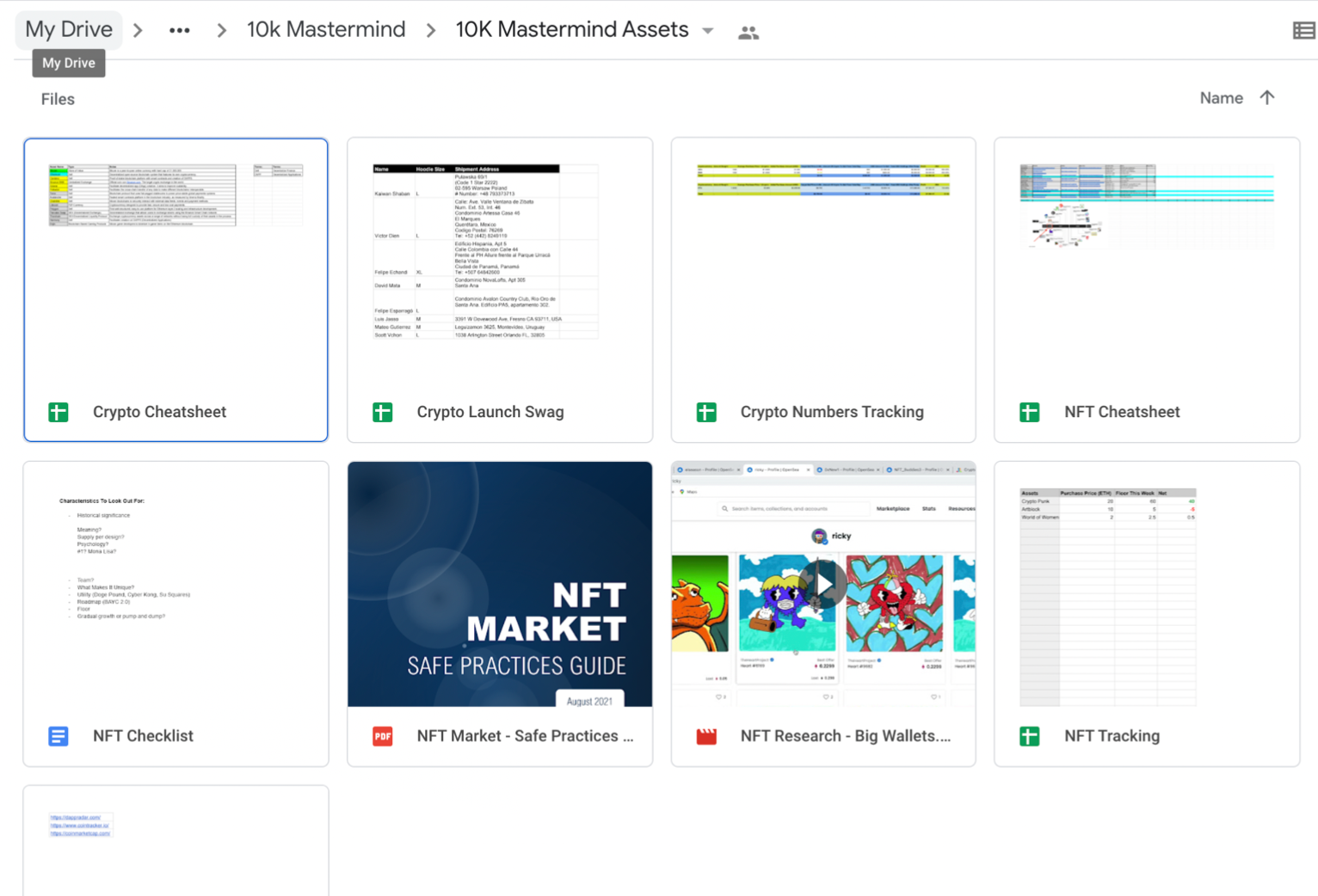Reverse sort direction with the arrow icon
This screenshot has height=896, width=1318.
tap(1267, 98)
